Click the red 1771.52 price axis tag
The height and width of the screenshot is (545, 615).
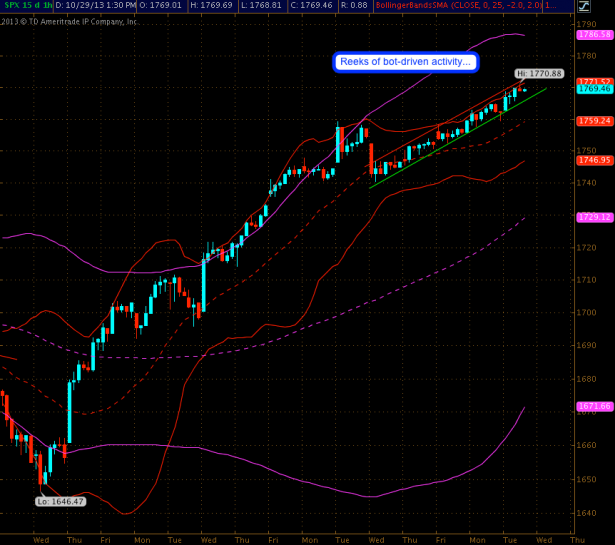(594, 80)
